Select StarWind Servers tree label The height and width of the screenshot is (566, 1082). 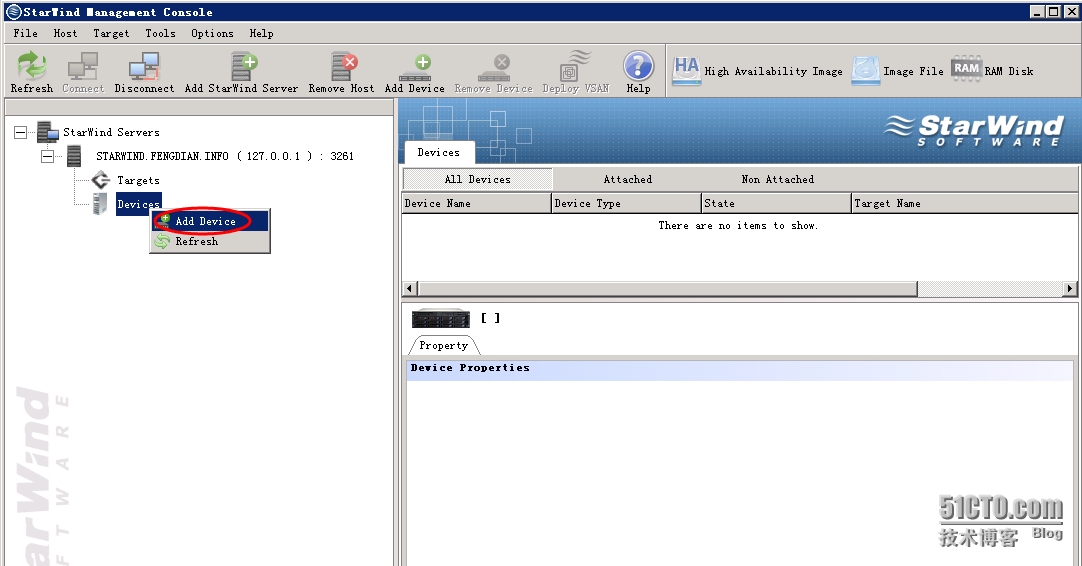[x=111, y=132]
